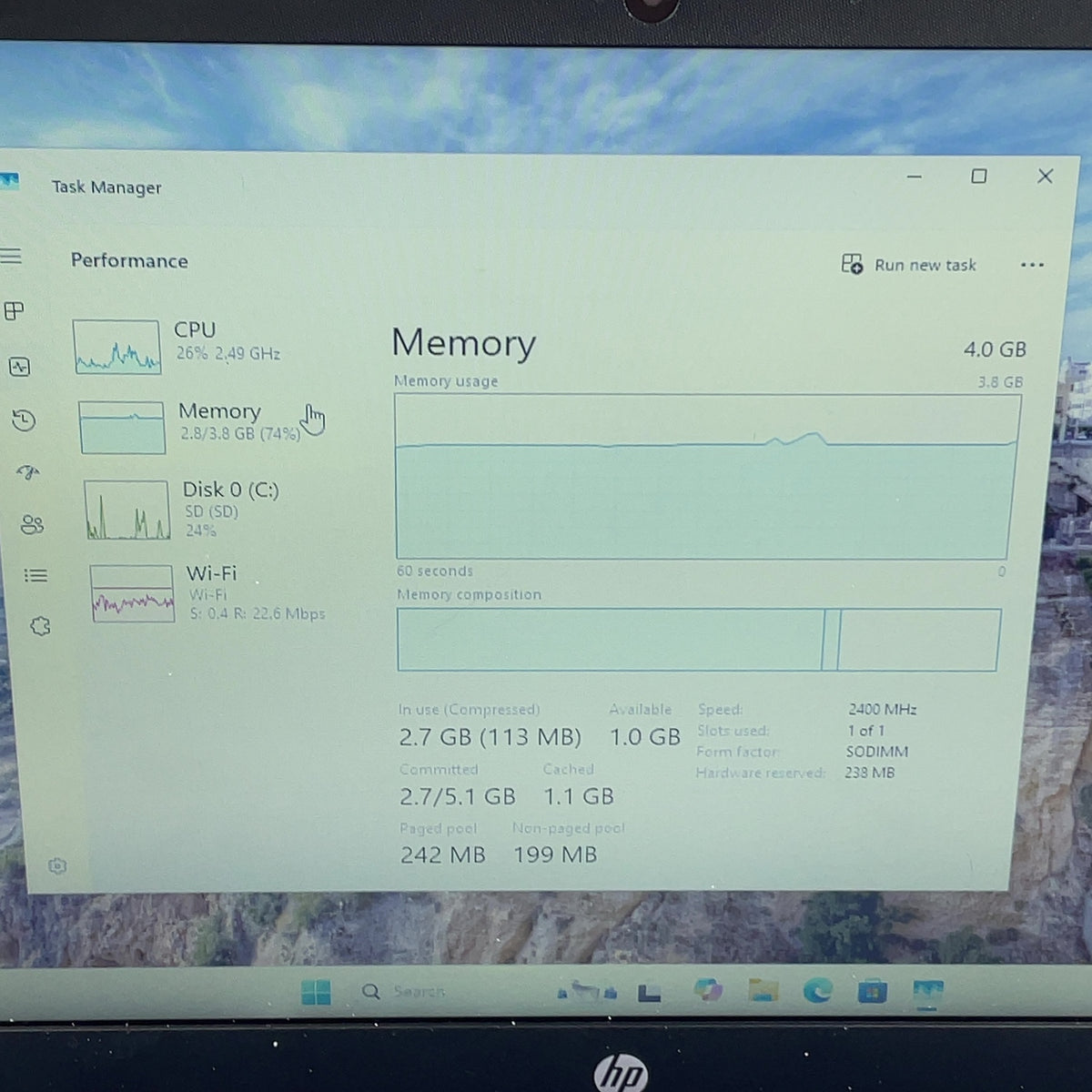Screen dimensions: 1092x1092
Task: Open Task Manager Settings gear icon
Action: [x=57, y=865]
